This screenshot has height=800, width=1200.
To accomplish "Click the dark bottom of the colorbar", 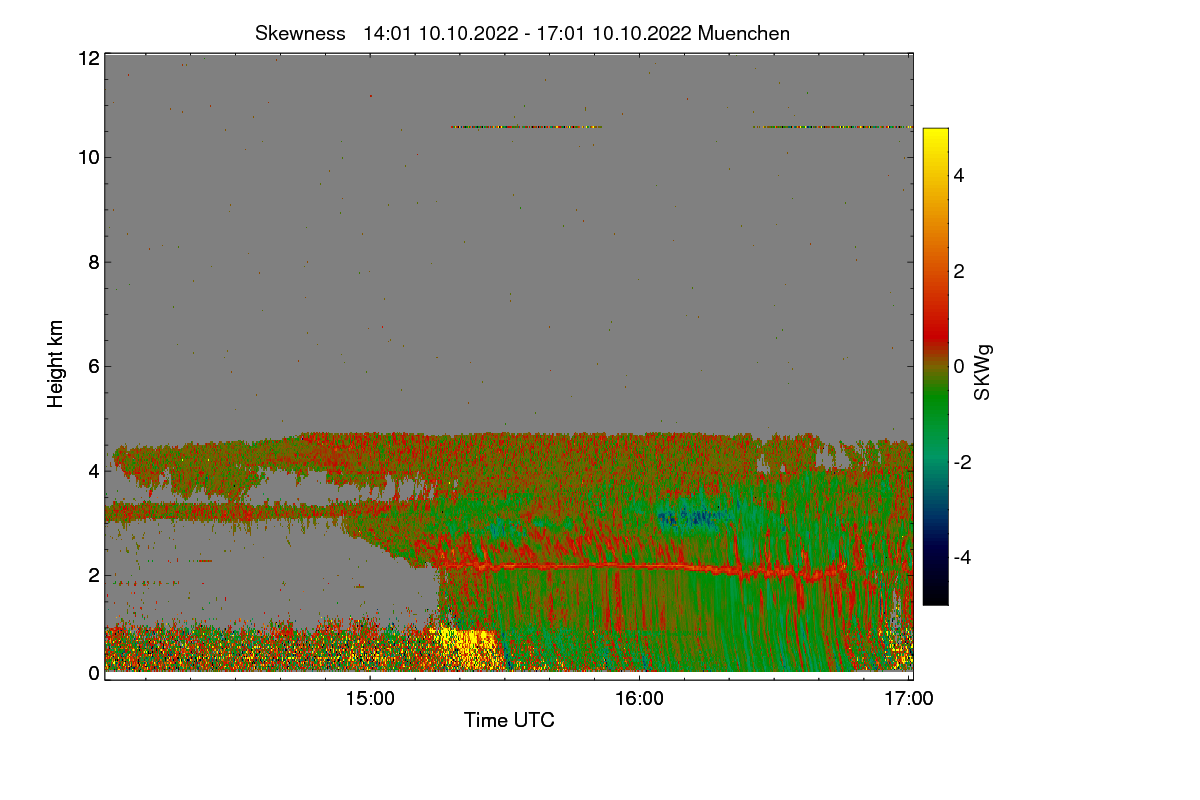I will (935, 590).
